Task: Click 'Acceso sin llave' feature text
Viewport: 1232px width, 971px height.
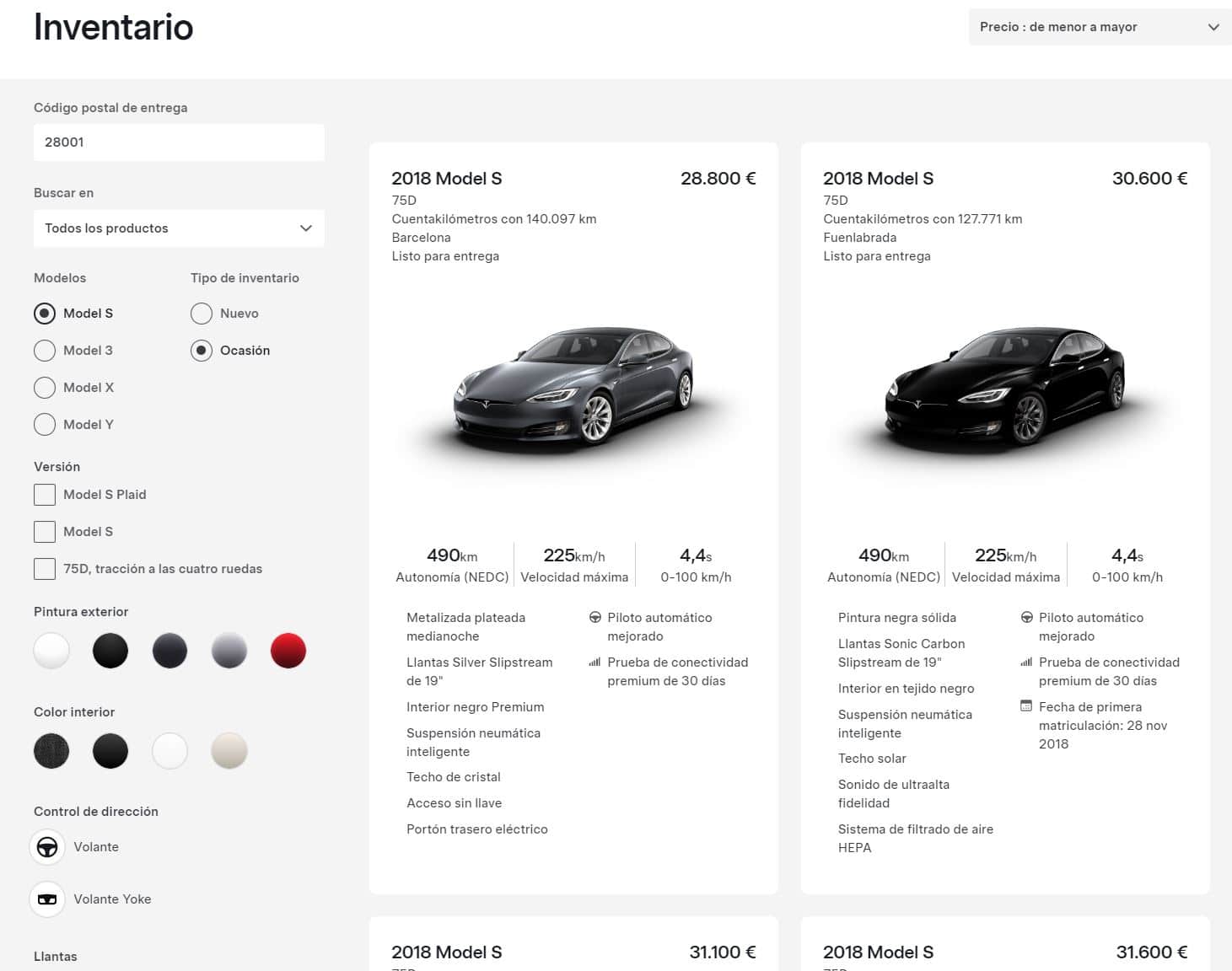Action: tap(455, 803)
